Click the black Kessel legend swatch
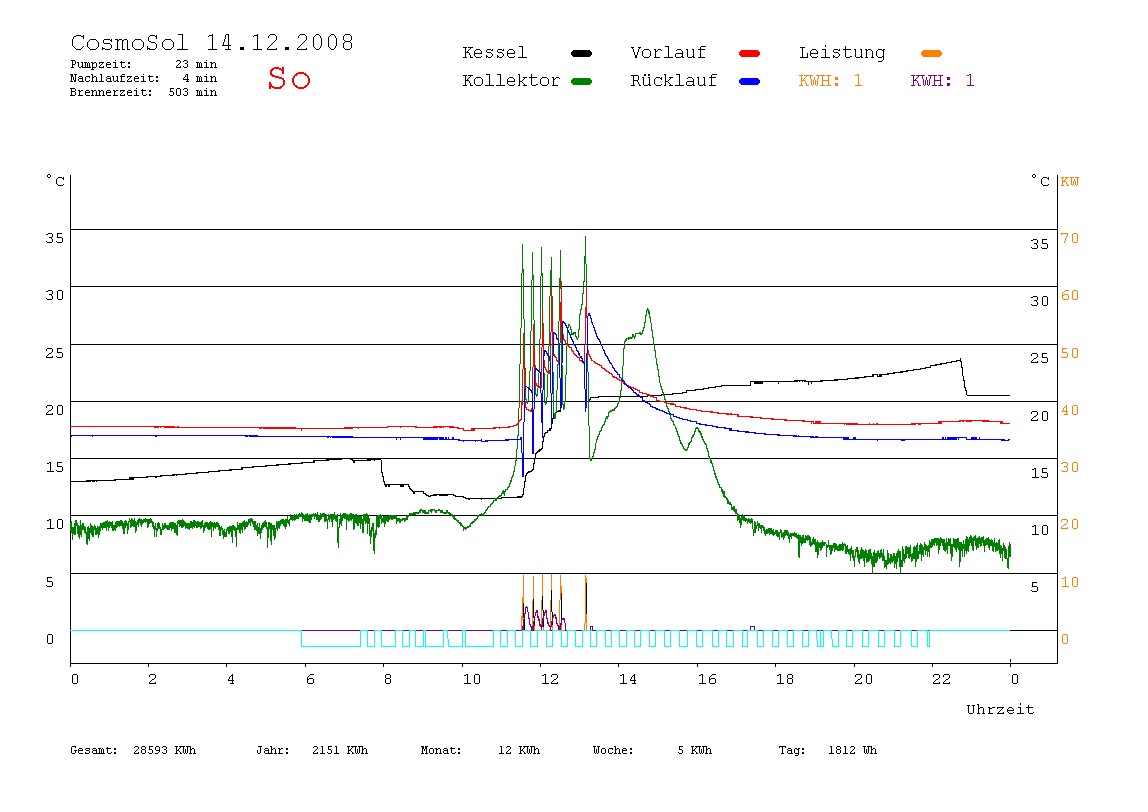Viewport: 1148px width, 812px height. (581, 53)
